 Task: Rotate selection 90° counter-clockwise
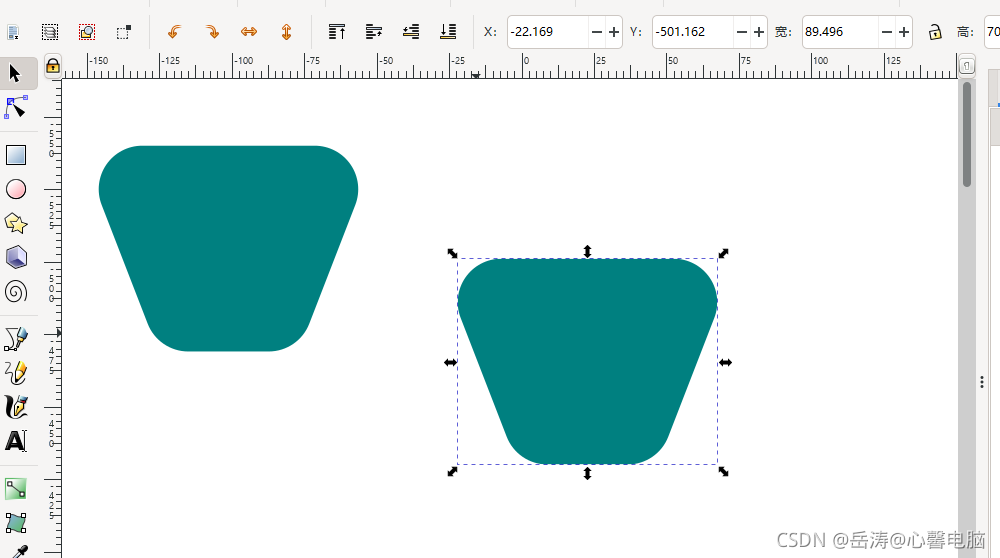pyautogui.click(x=173, y=32)
